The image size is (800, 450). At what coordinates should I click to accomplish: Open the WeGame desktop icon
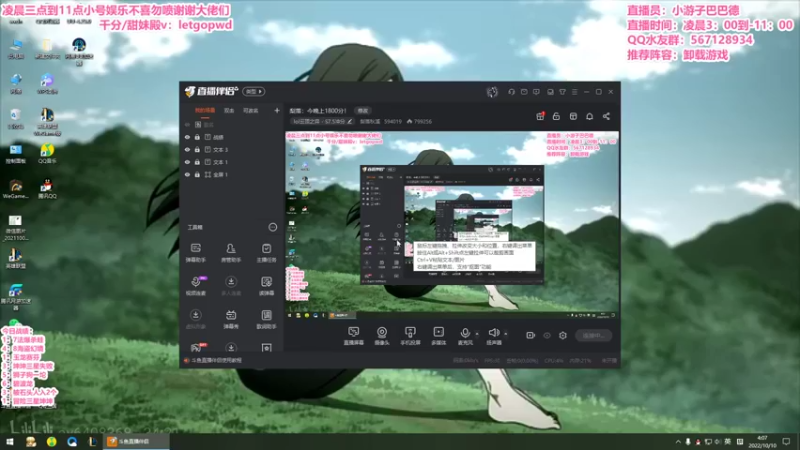(15, 188)
